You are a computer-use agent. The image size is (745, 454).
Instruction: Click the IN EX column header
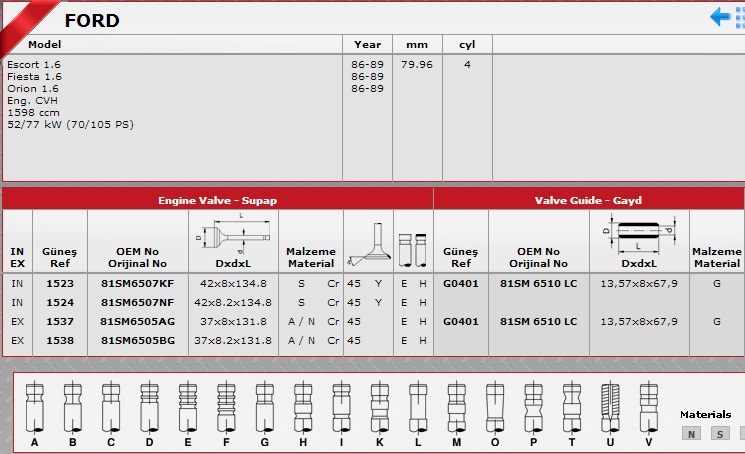17,257
